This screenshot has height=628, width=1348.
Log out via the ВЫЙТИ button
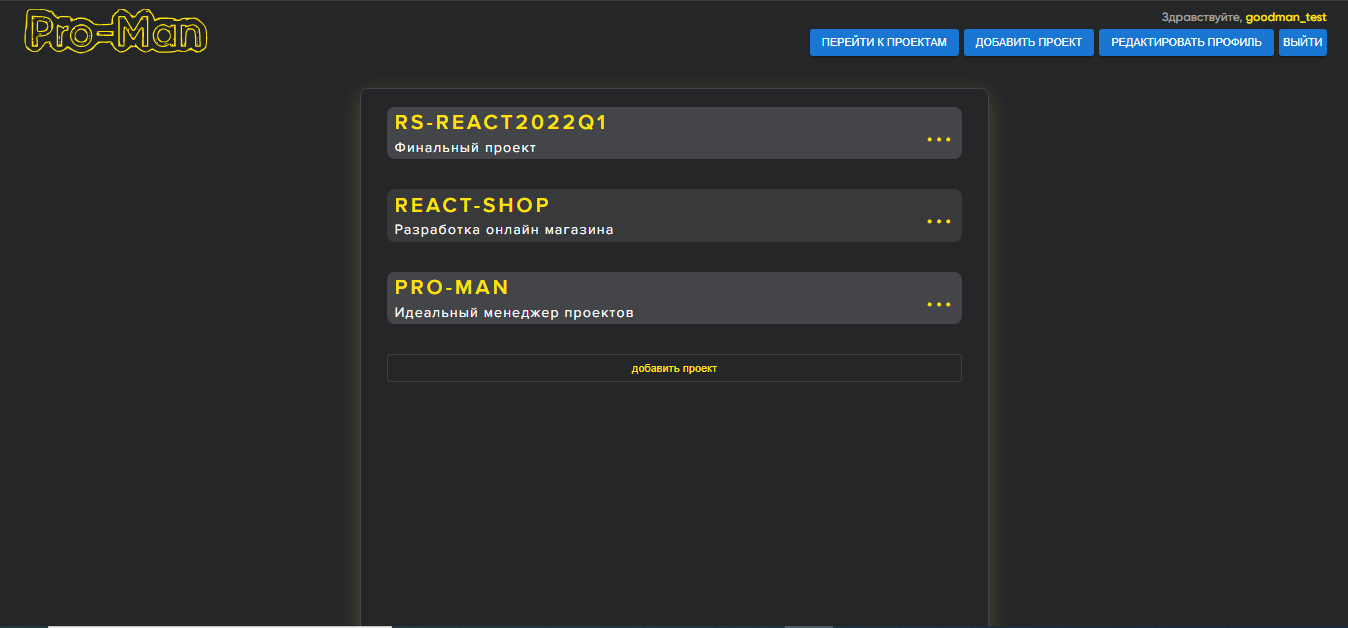pos(1302,42)
